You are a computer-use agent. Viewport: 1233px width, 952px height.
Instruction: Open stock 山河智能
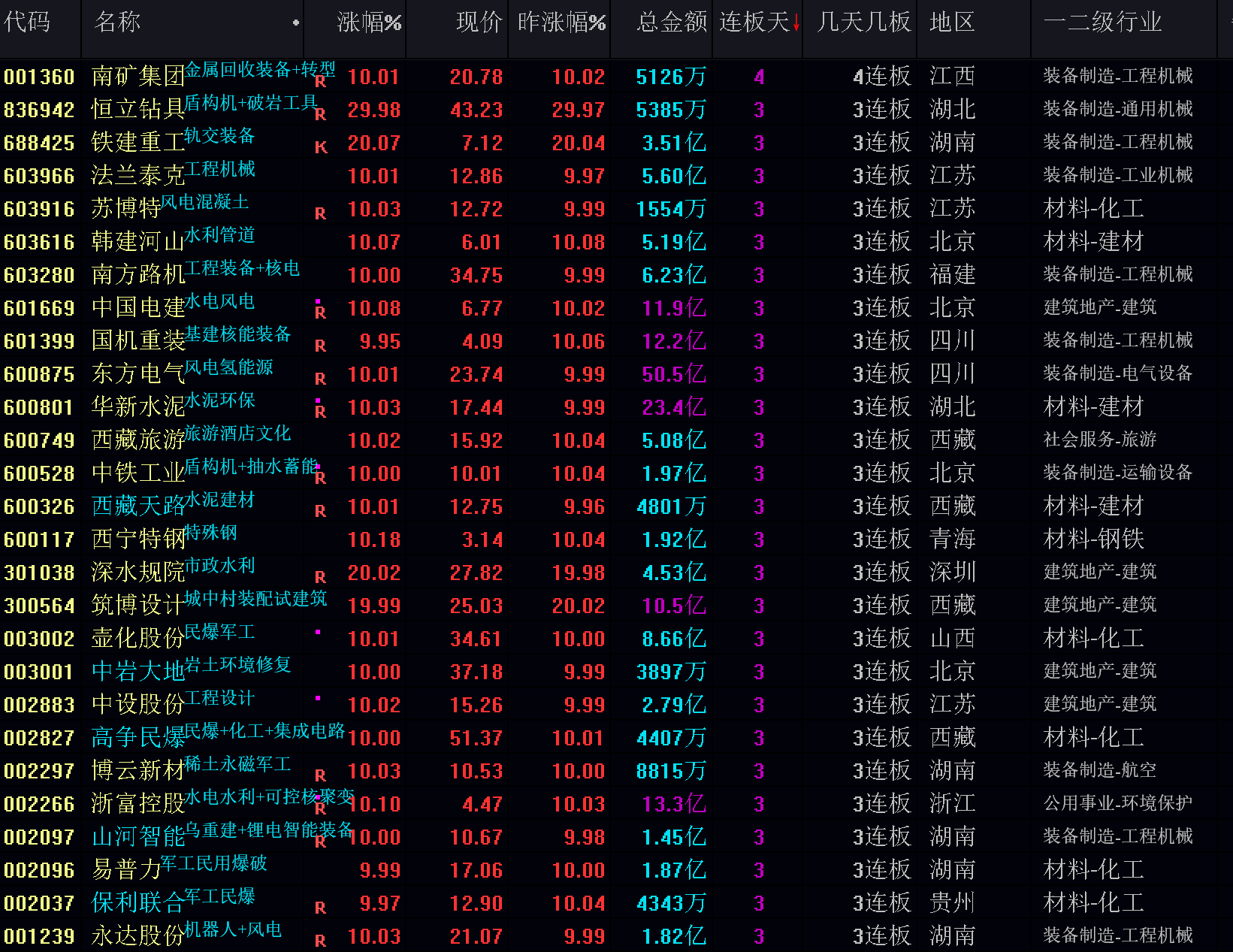[138, 837]
